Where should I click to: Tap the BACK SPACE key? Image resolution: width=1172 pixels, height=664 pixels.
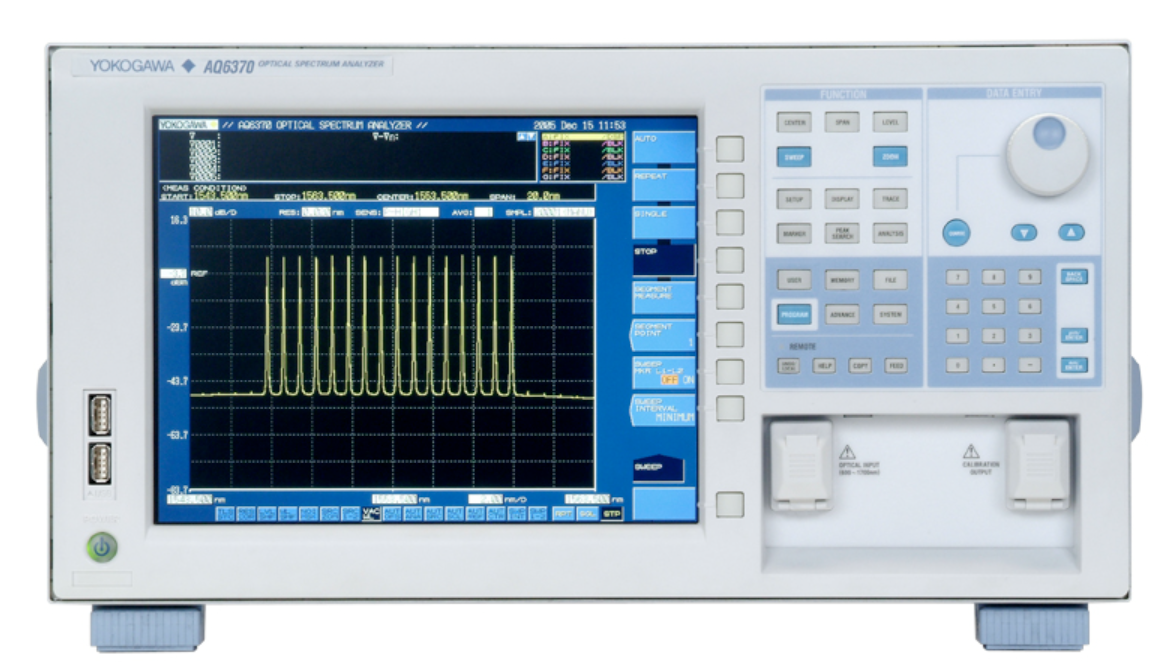1074,277
